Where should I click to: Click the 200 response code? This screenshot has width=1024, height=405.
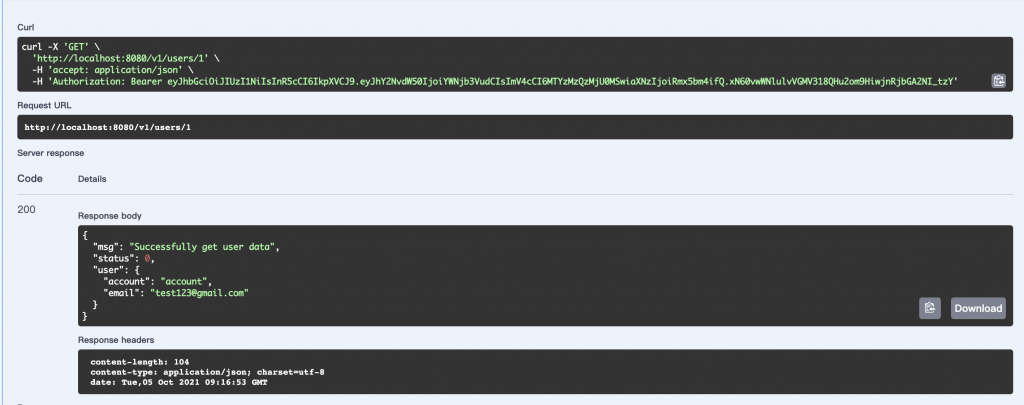(26, 210)
